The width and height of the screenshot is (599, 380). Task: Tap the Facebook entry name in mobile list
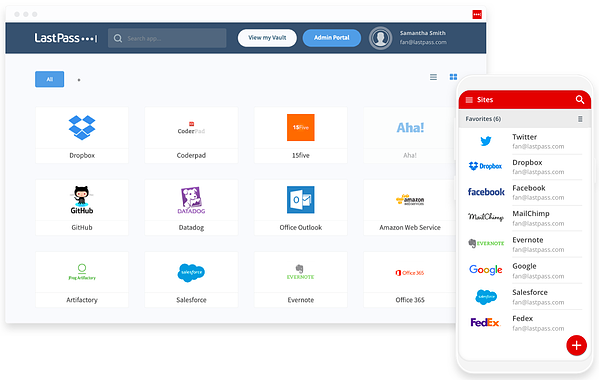tap(529, 188)
